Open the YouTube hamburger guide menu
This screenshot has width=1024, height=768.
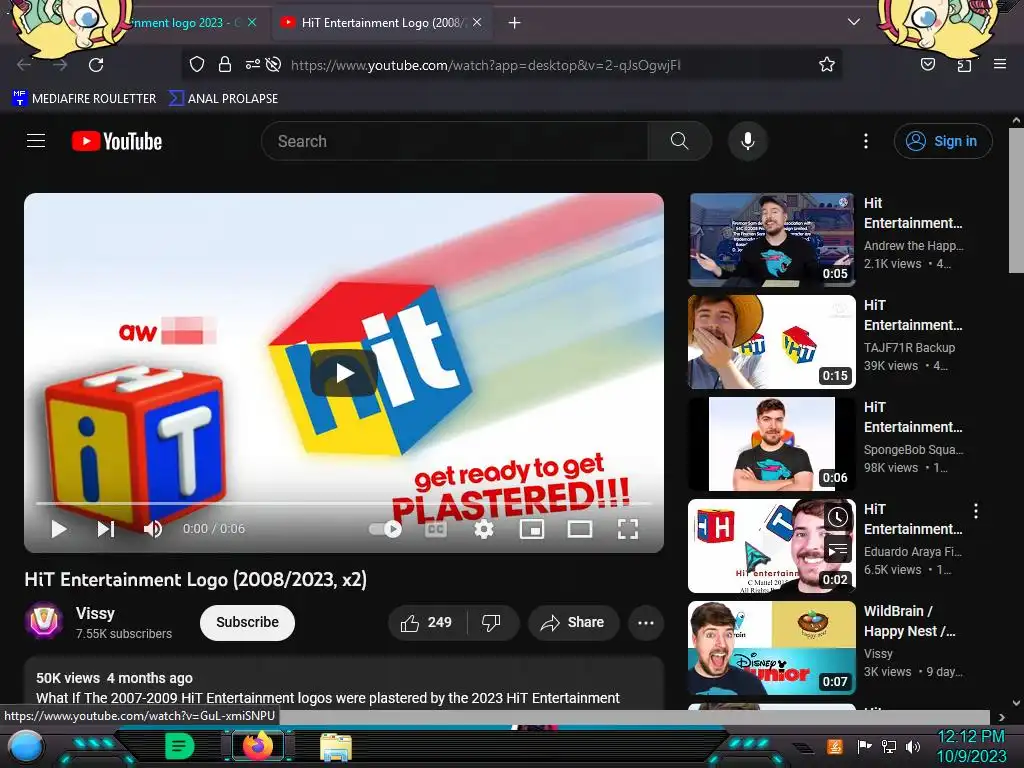tap(36, 140)
